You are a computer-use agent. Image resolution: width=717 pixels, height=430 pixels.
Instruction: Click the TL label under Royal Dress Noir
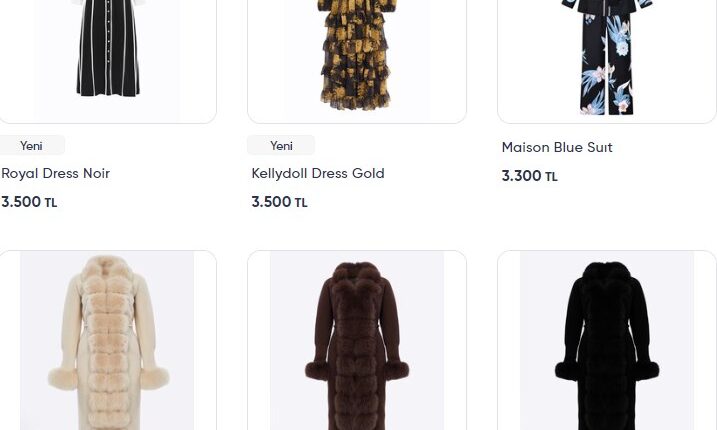[51, 203]
